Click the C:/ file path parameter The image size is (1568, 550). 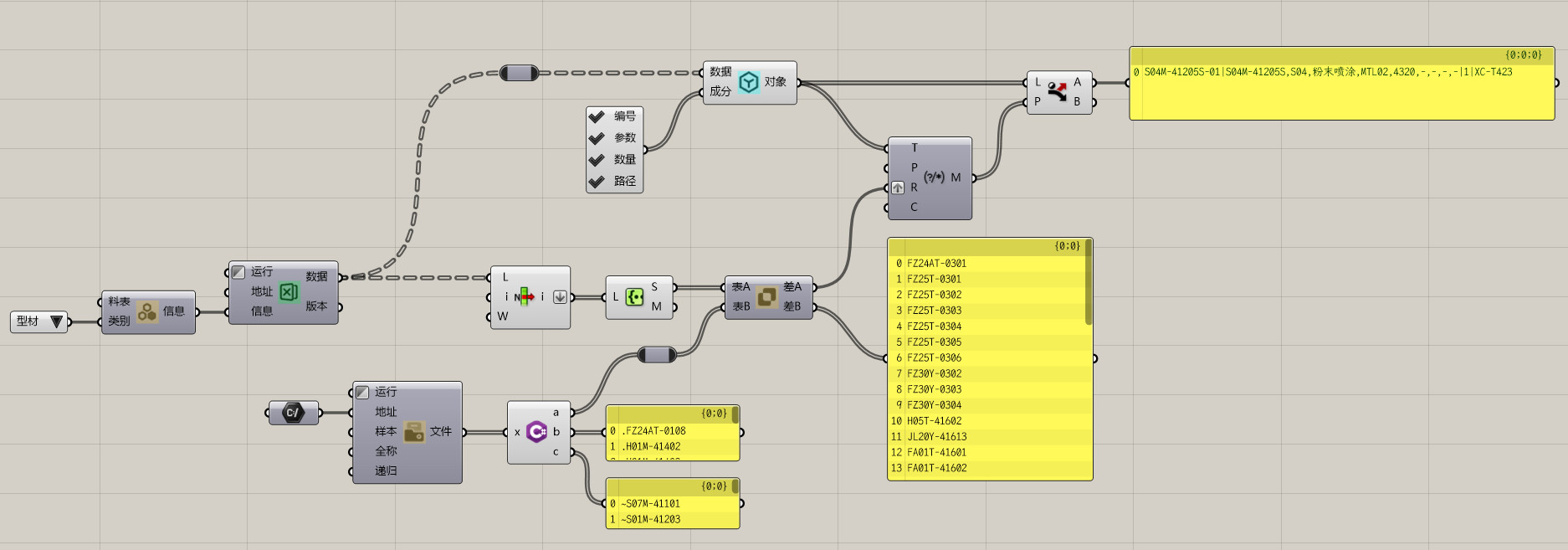point(294,413)
